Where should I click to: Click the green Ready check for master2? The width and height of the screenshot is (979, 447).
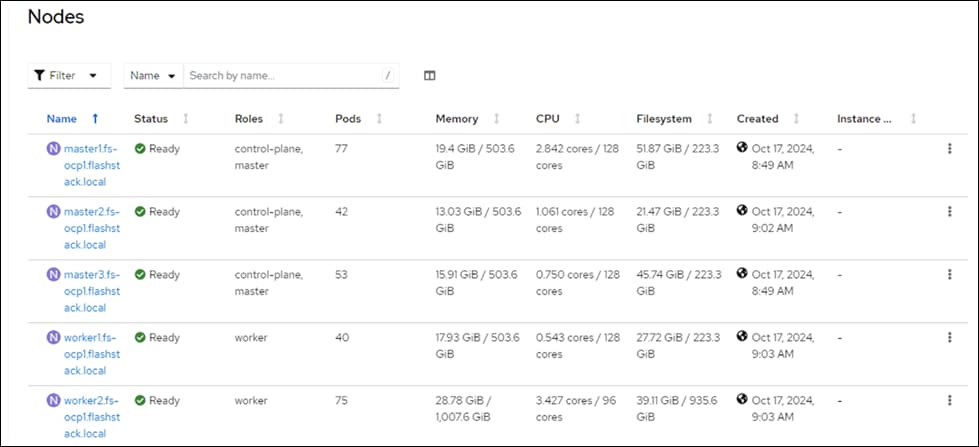(140, 212)
